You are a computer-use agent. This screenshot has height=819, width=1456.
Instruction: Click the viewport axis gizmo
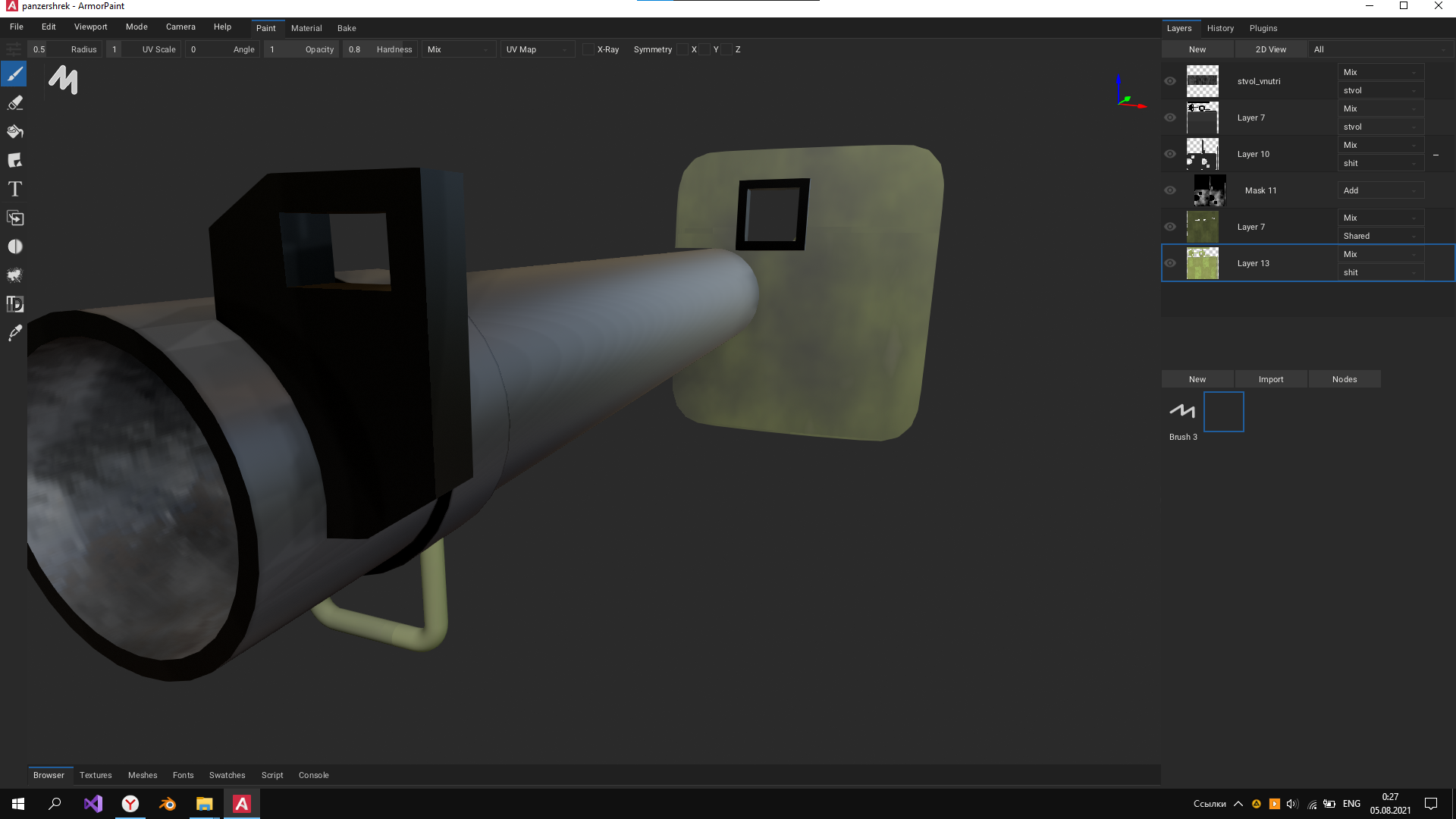tap(1129, 93)
